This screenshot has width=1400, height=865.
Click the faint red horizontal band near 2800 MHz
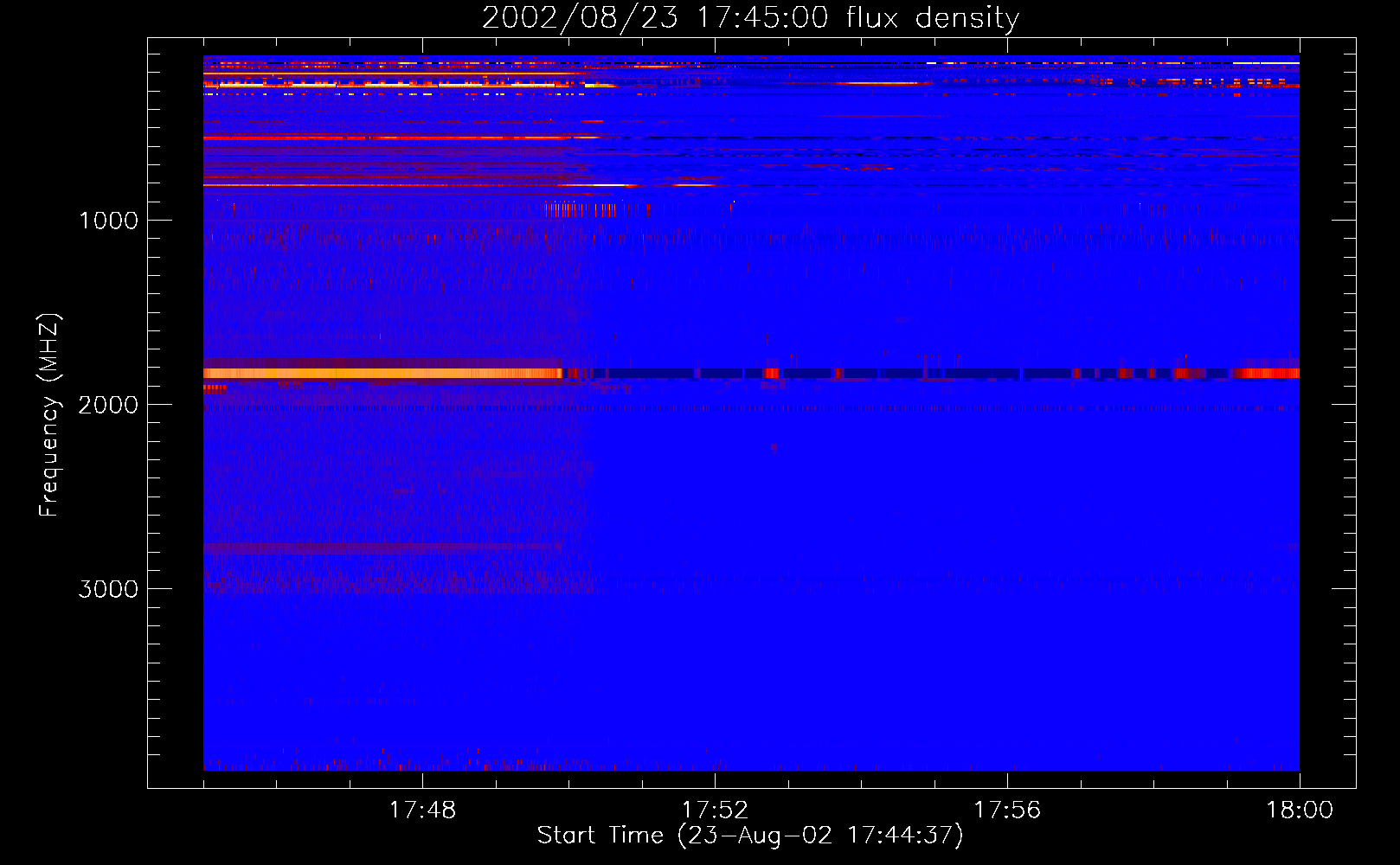[381, 548]
